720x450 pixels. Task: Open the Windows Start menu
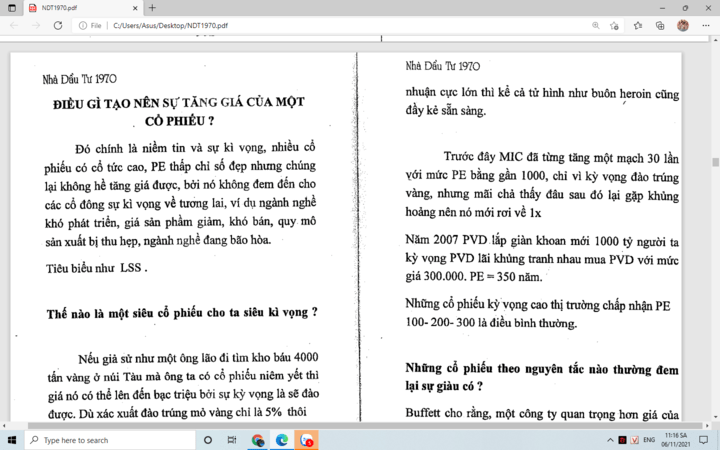(12, 440)
